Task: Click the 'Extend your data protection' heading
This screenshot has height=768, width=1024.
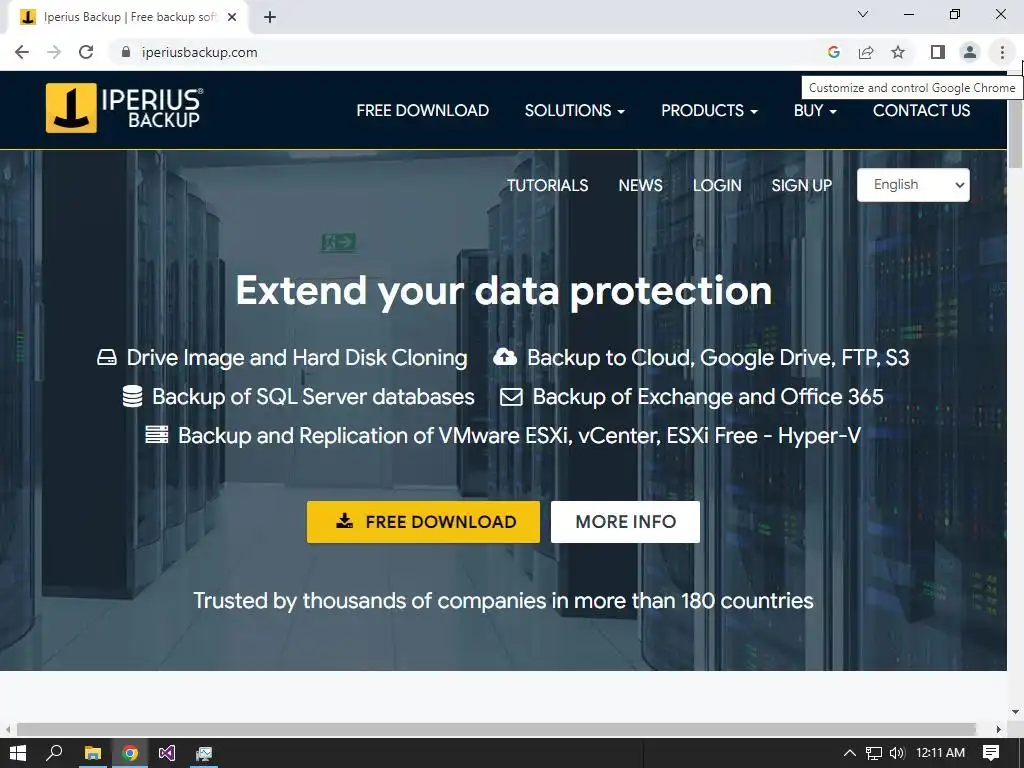Action: coord(504,291)
